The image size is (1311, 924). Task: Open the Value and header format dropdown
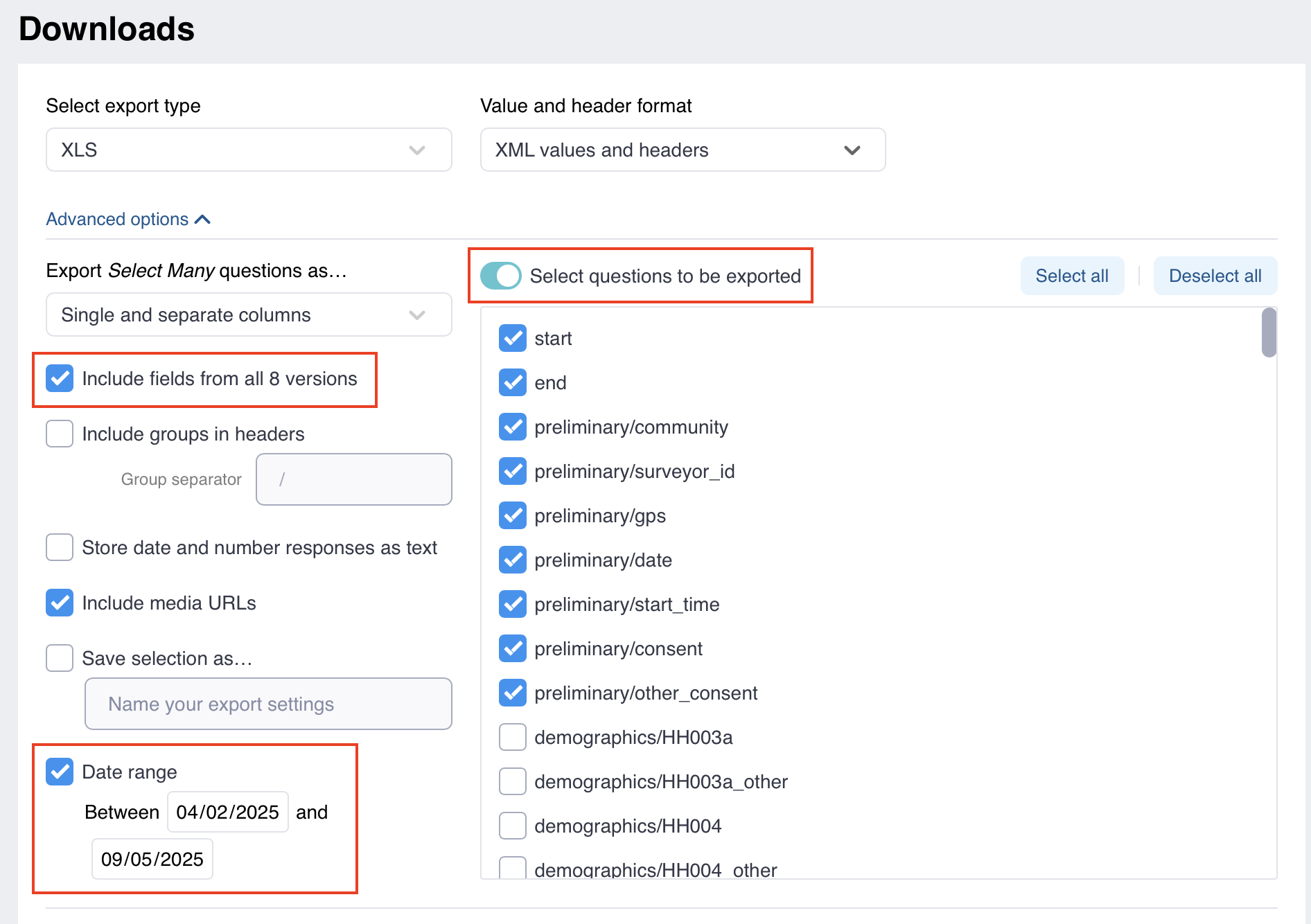point(682,150)
